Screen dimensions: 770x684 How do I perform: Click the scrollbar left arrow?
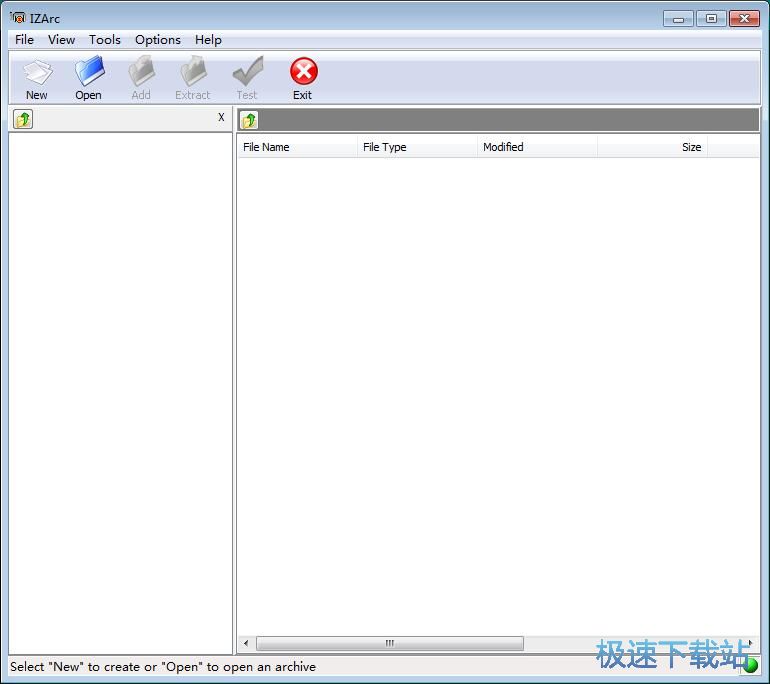(246, 643)
